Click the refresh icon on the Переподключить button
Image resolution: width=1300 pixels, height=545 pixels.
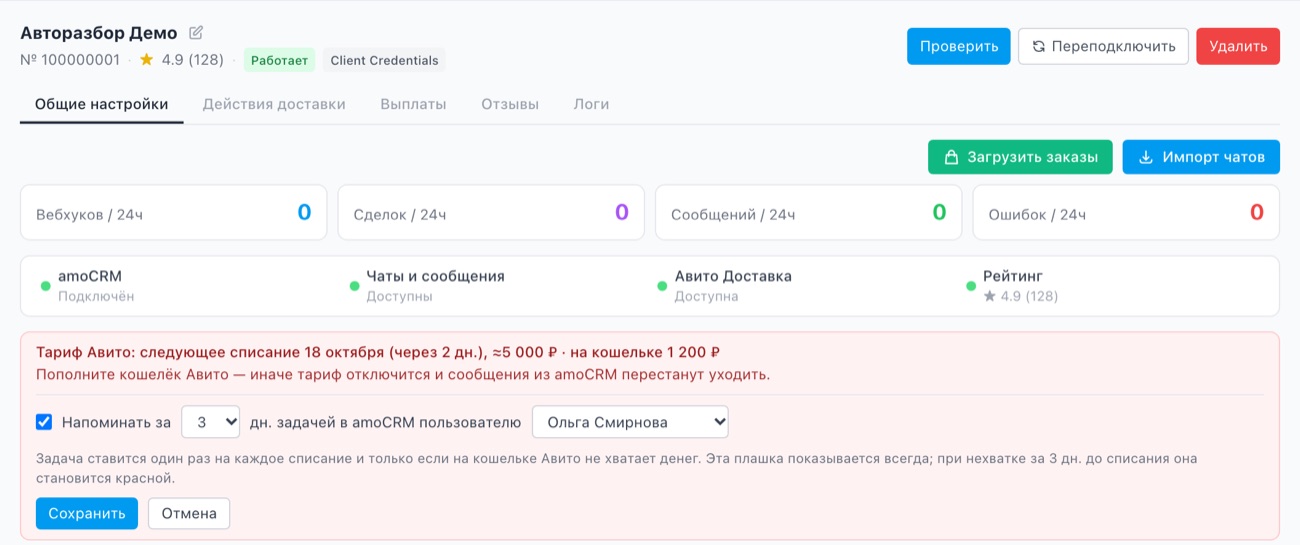pos(1039,46)
